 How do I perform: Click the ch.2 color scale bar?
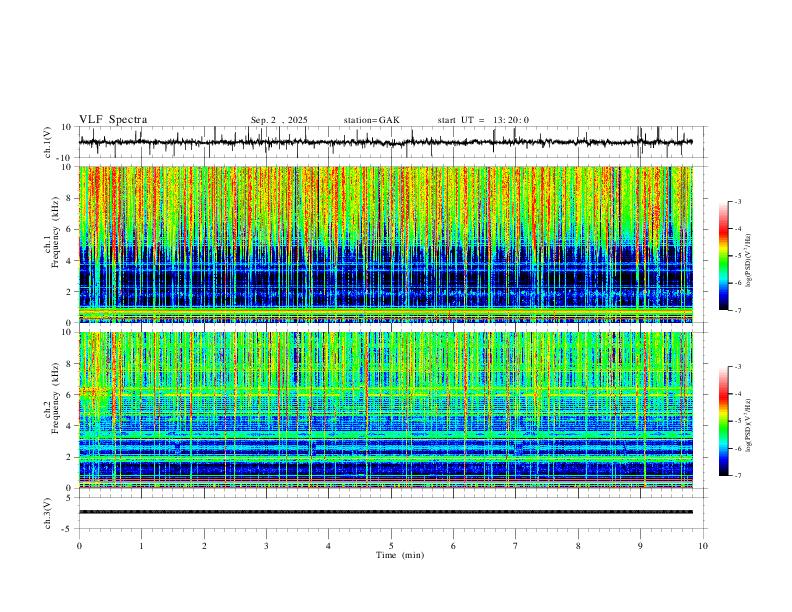pos(724,421)
